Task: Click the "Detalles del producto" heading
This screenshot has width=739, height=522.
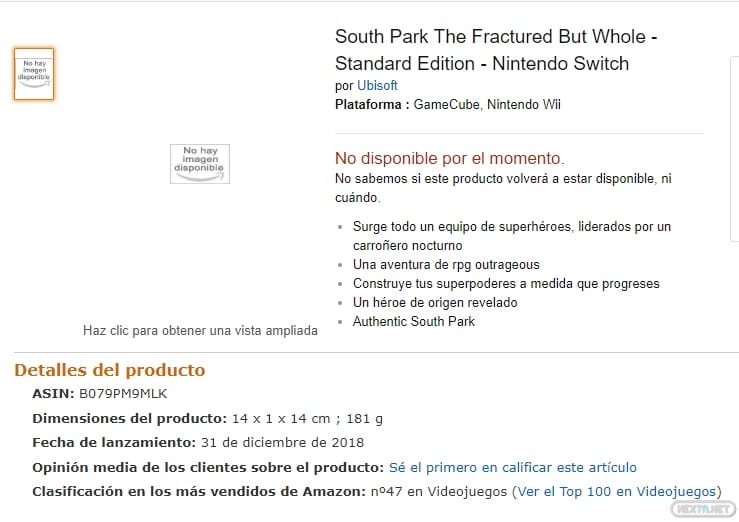Action: (x=109, y=370)
